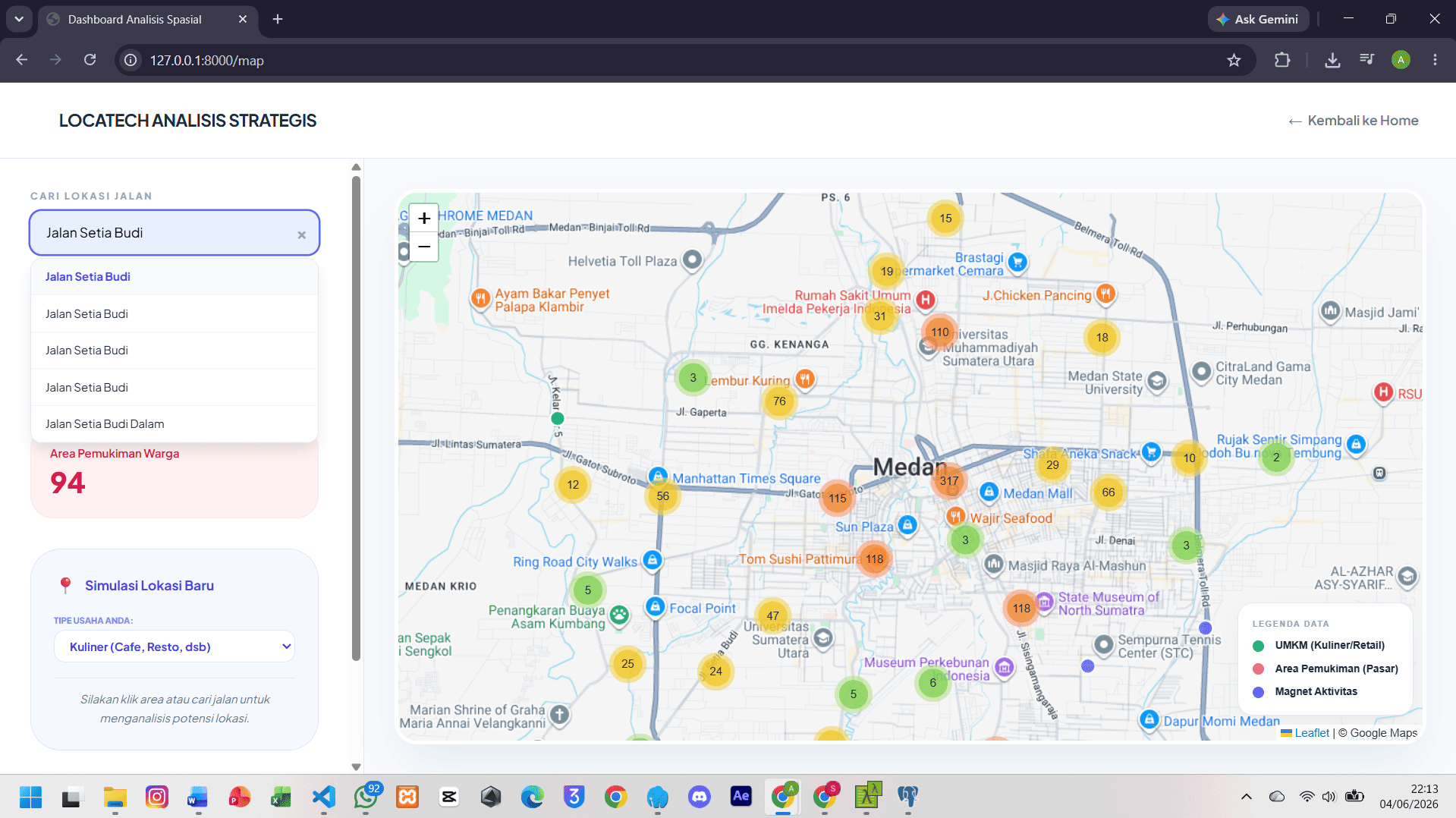Click the Medan Mall shopping pin
Viewport: 1456px width, 818px height.
989,492
